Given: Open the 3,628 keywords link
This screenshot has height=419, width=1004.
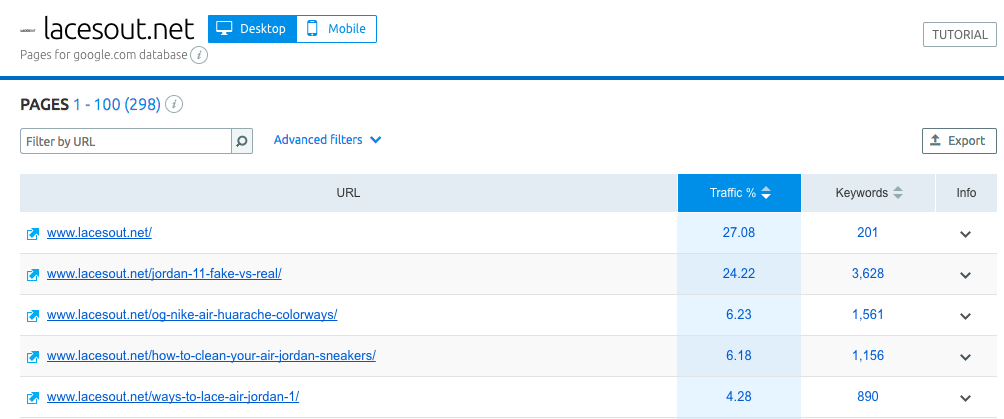Looking at the screenshot, I should [x=868, y=274].
